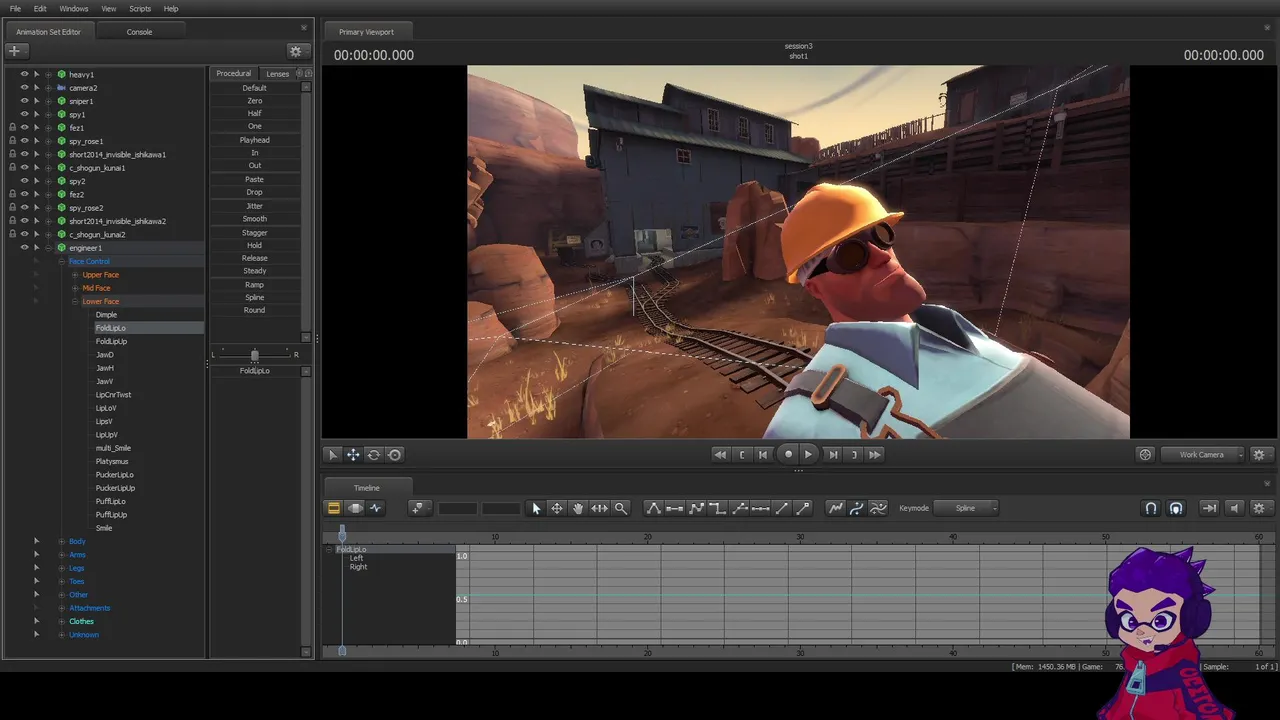1280x720 pixels.
Task: Select the Procedural tab
Action: tap(234, 73)
